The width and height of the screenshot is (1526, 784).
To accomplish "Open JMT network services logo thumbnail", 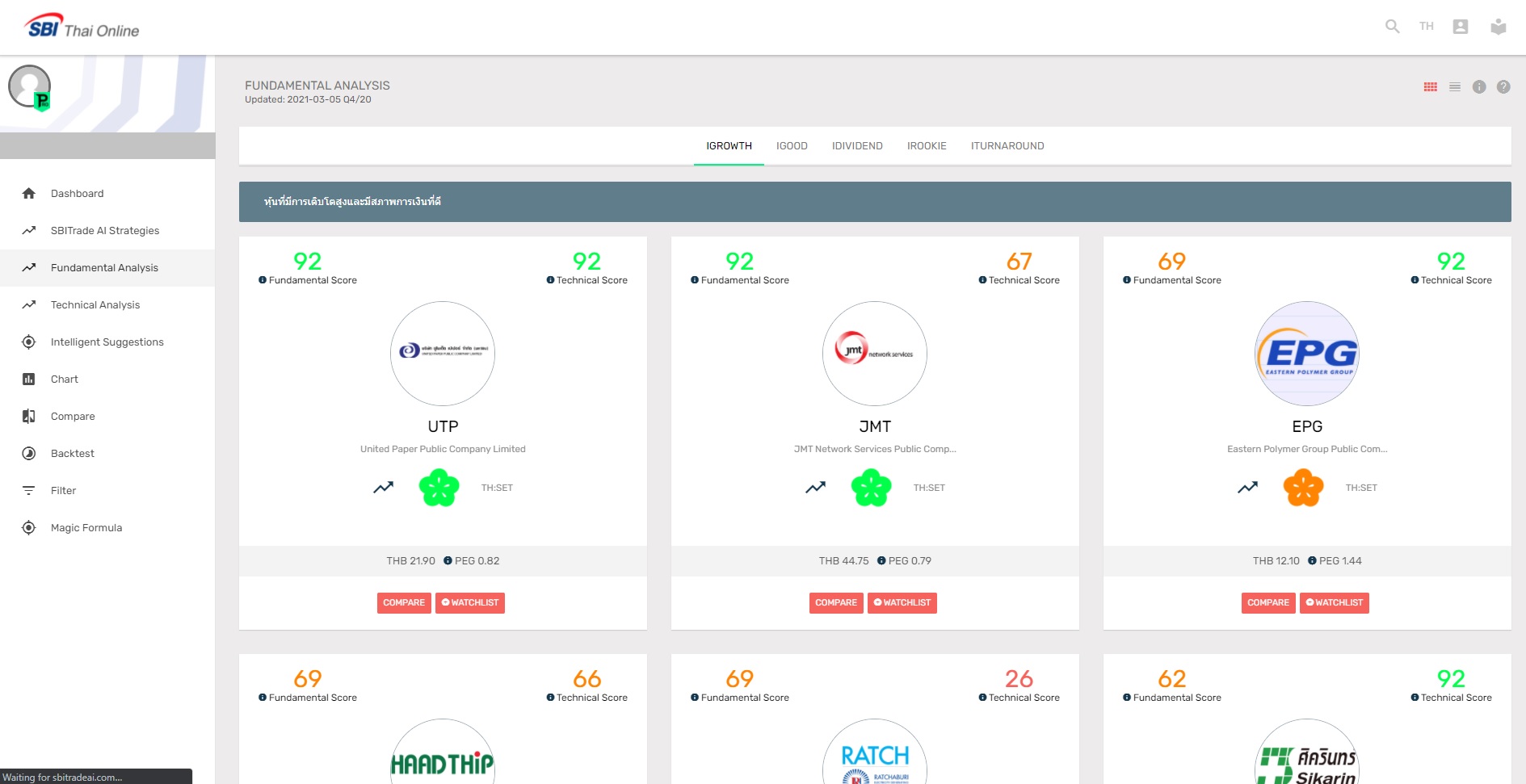I will 875,354.
